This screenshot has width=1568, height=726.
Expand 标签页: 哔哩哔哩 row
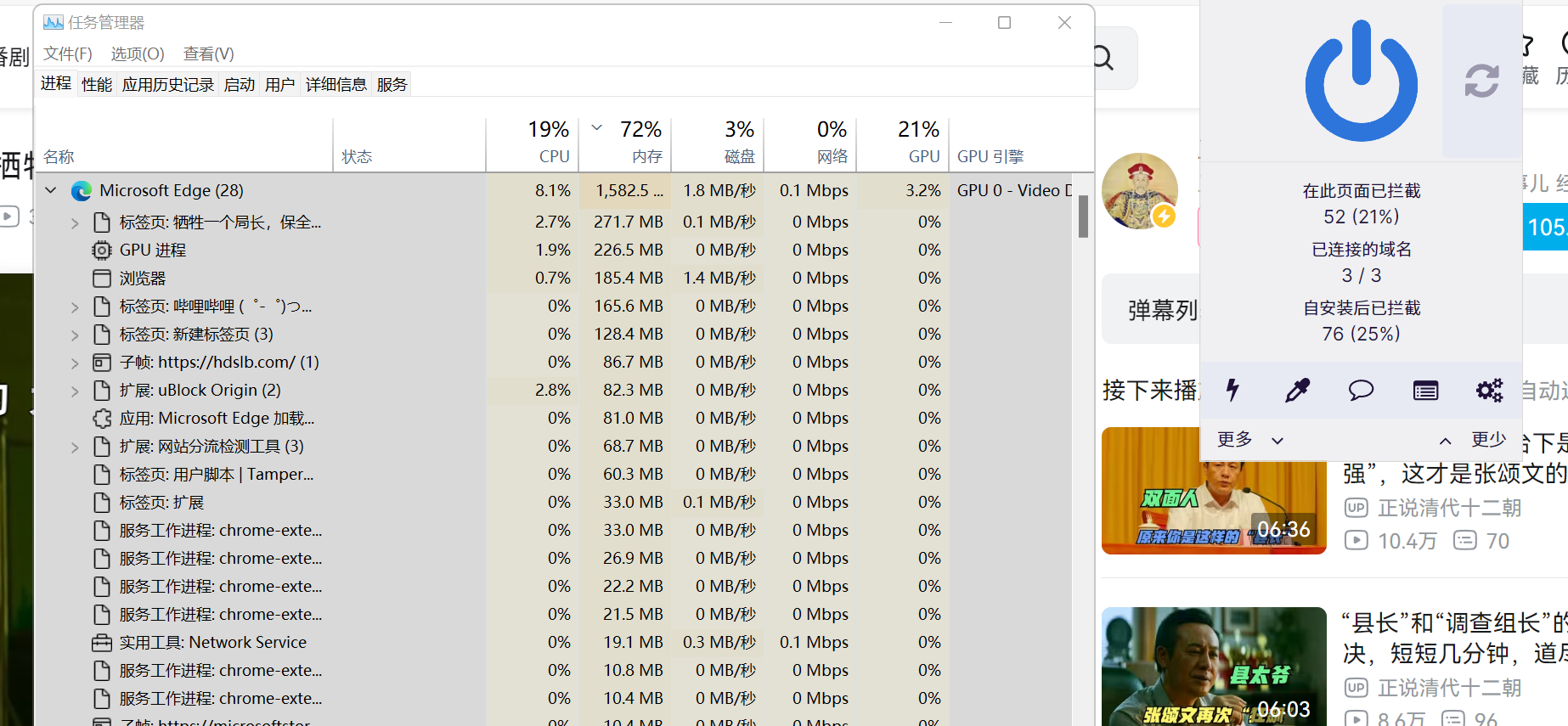coord(75,307)
